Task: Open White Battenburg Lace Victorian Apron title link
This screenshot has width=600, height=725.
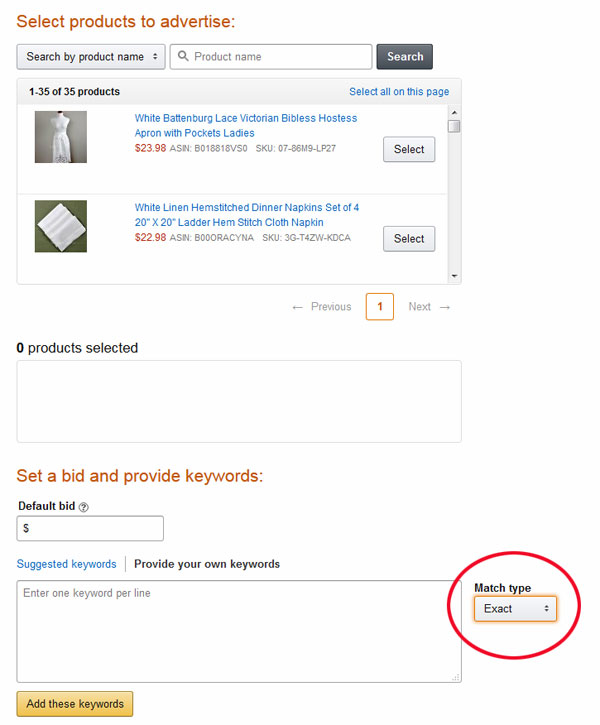Action: click(x=246, y=125)
